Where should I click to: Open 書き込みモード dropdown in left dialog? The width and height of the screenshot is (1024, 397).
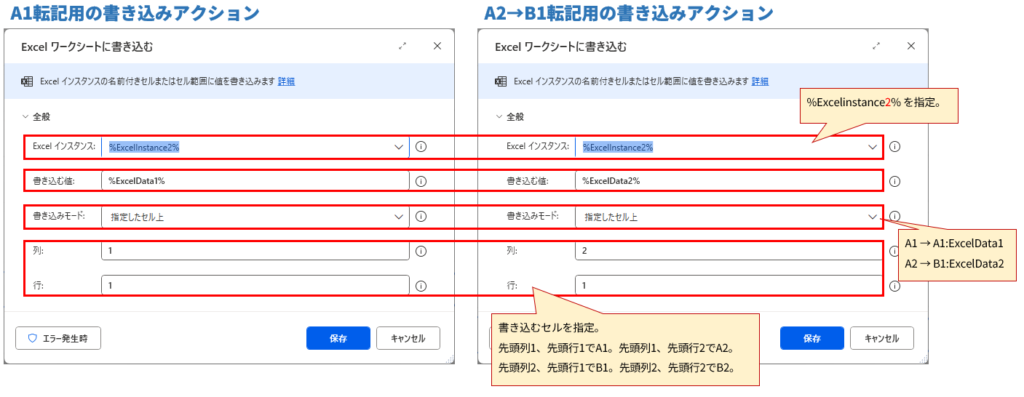(399, 216)
